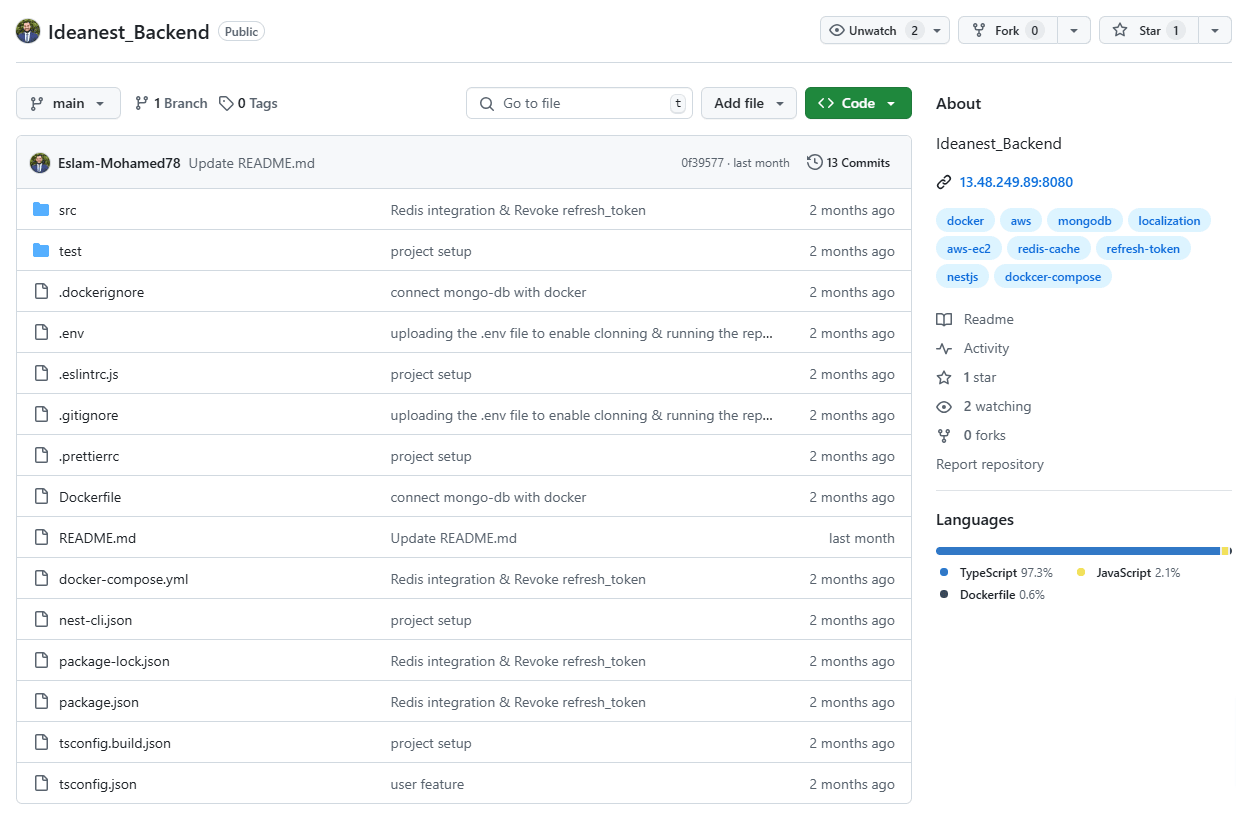Open the 13 Commits history link
The height and width of the screenshot is (813, 1236).
pyautogui.click(x=848, y=162)
